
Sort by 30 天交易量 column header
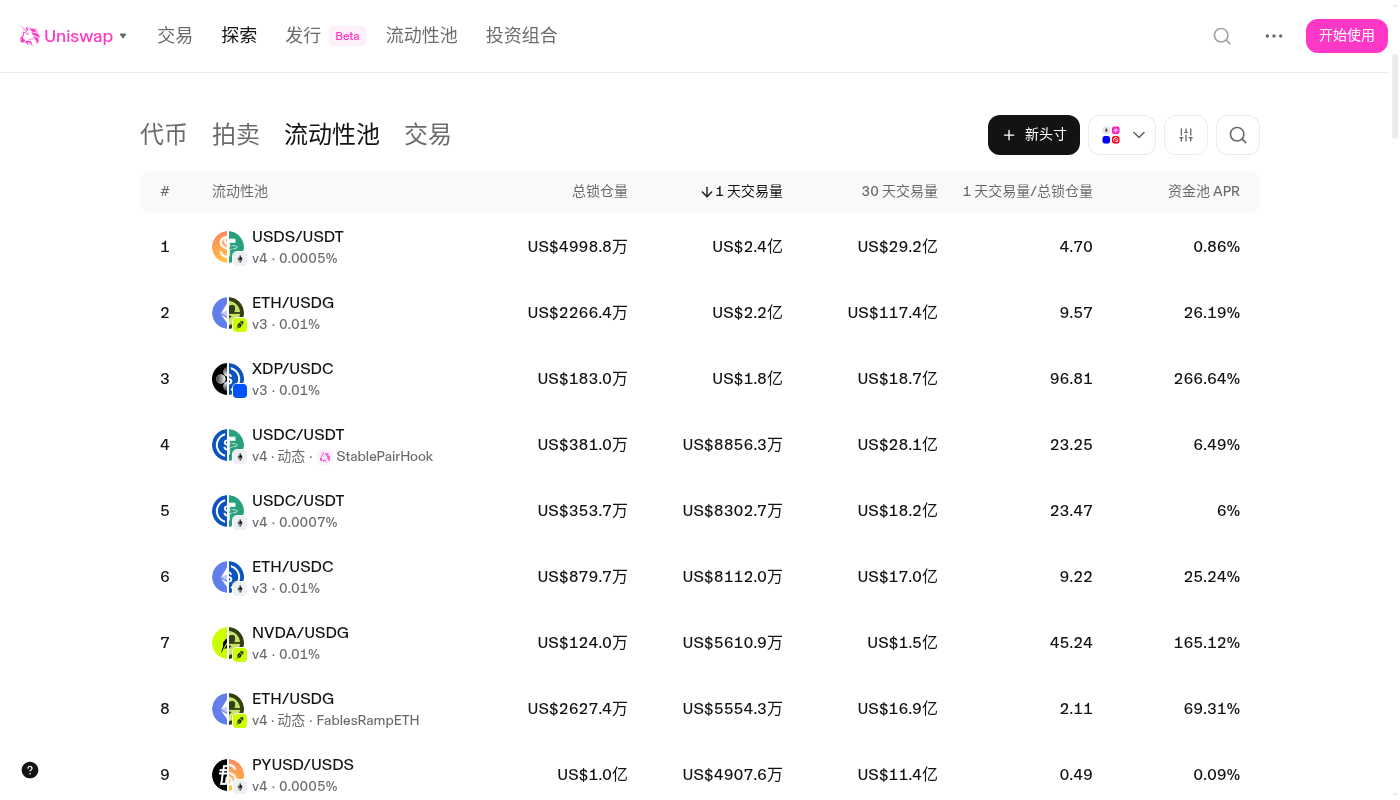900,192
